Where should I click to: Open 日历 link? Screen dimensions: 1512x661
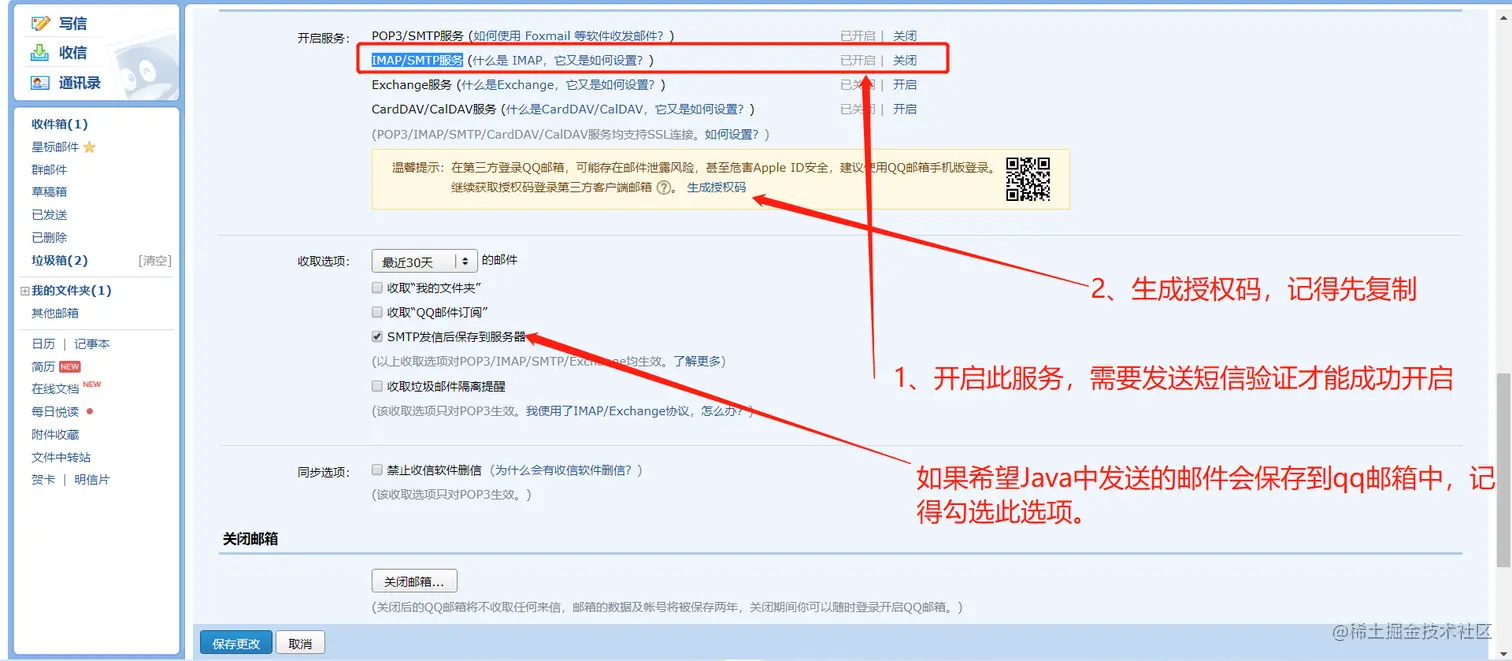43,344
